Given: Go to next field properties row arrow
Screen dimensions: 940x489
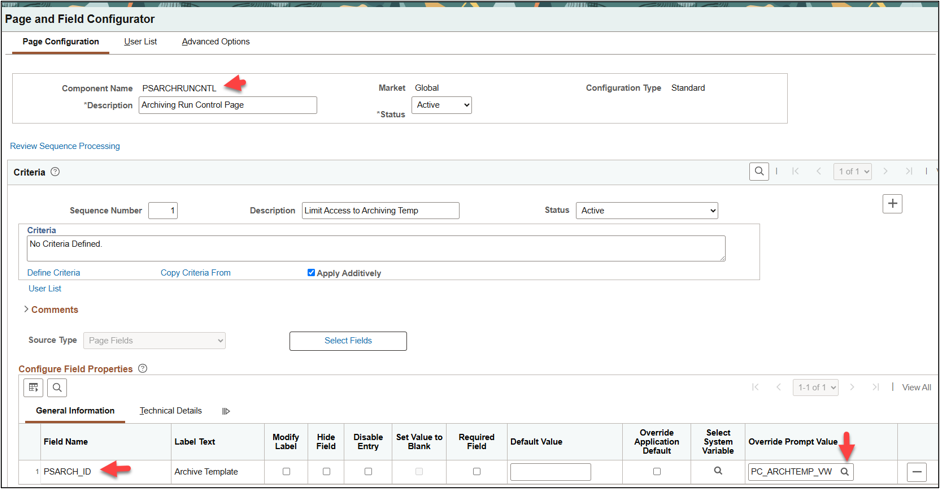Looking at the screenshot, I should [x=852, y=387].
